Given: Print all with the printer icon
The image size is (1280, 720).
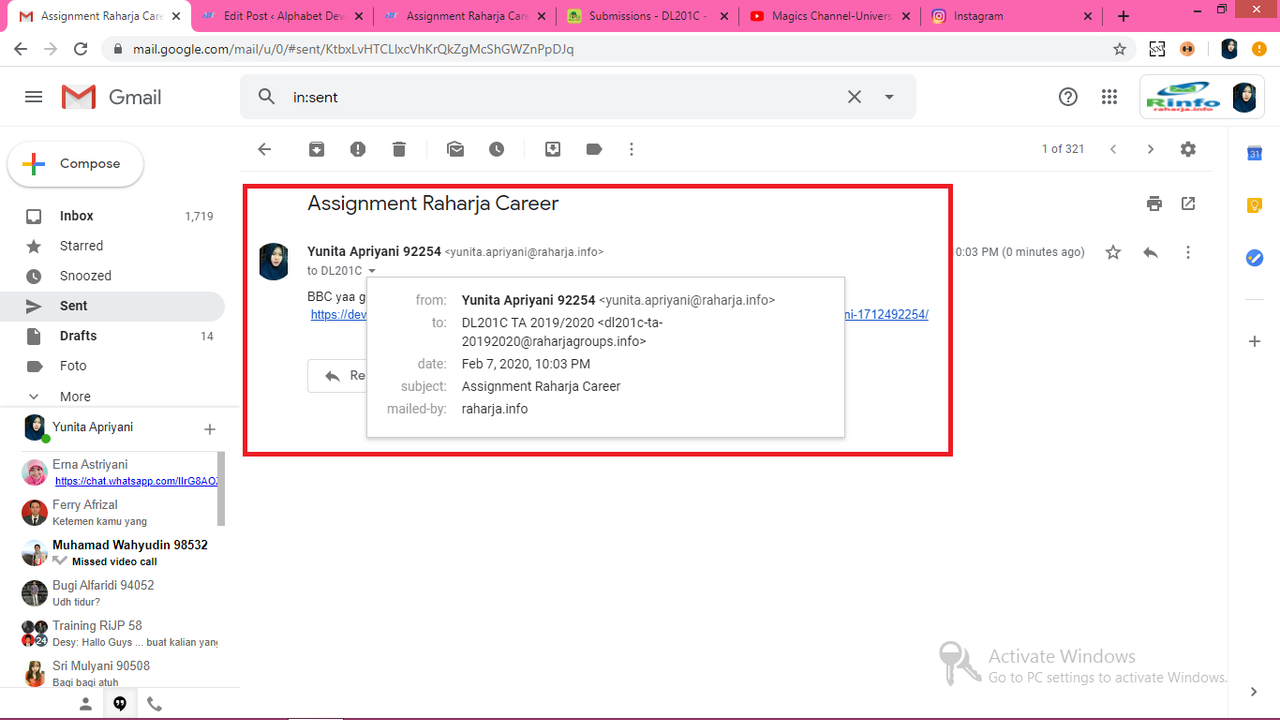Looking at the screenshot, I should [x=1155, y=203].
